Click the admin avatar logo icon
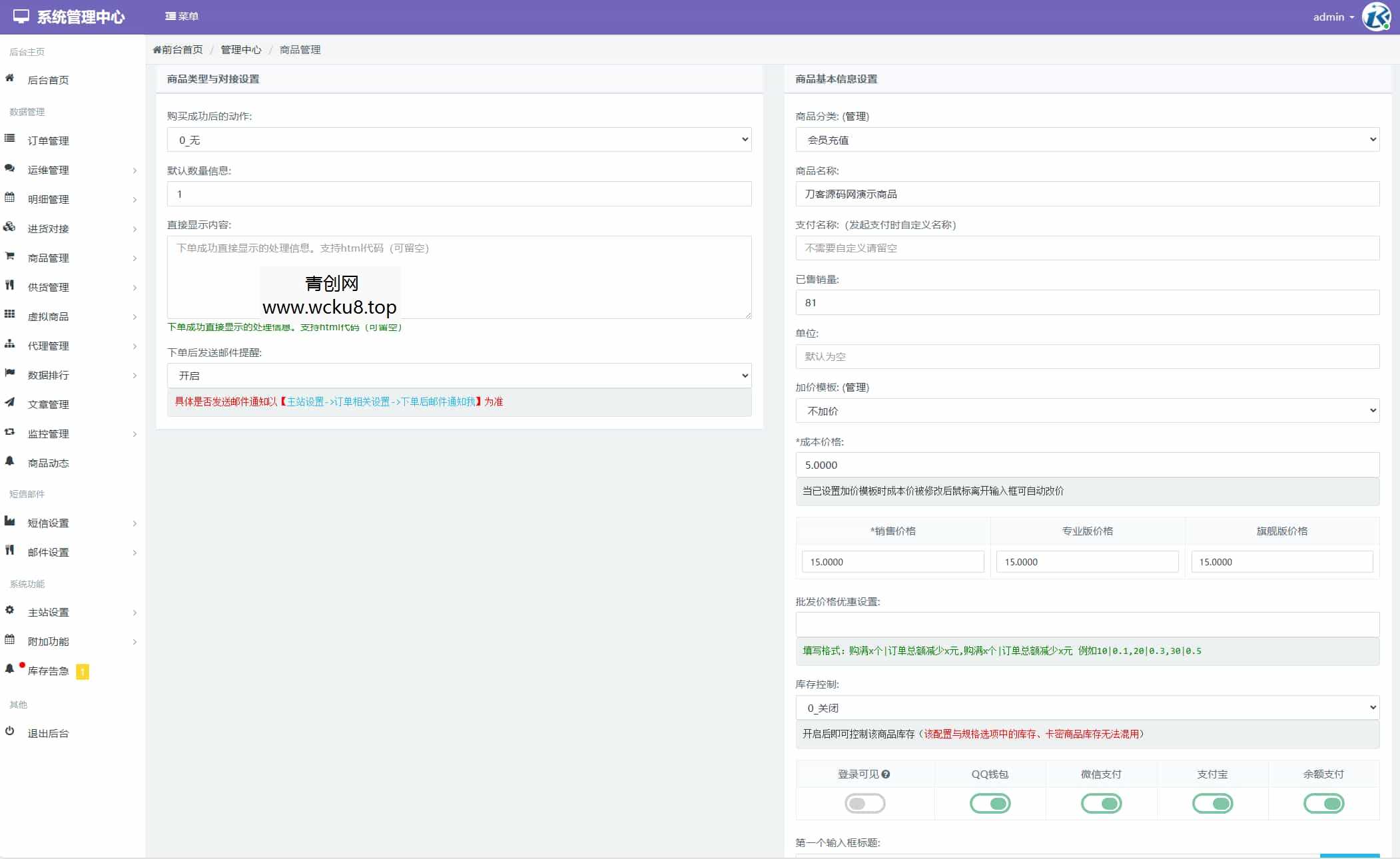Screen dimensions: 1400x859 [1376, 17]
